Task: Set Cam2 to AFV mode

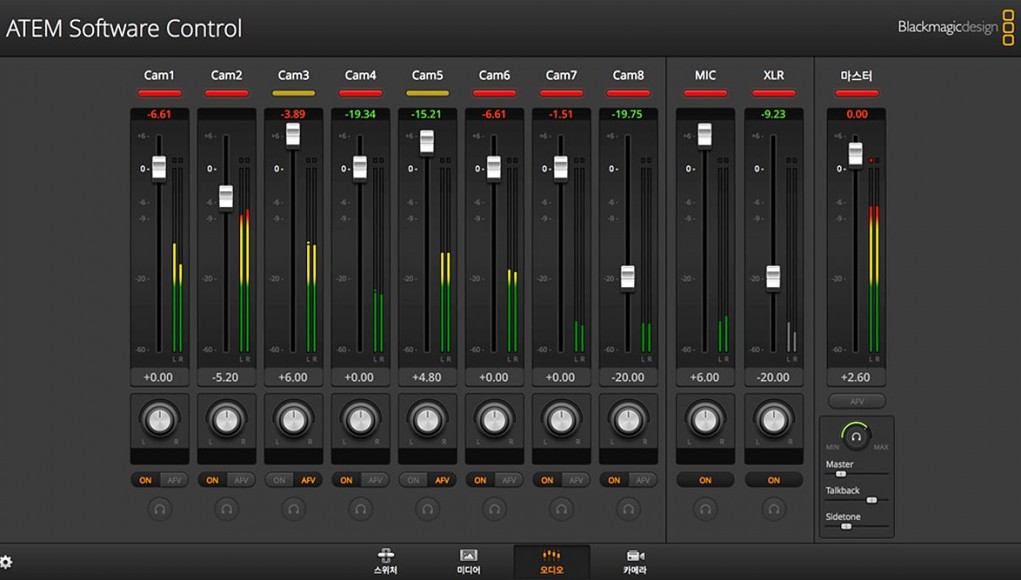Action: click(242, 480)
